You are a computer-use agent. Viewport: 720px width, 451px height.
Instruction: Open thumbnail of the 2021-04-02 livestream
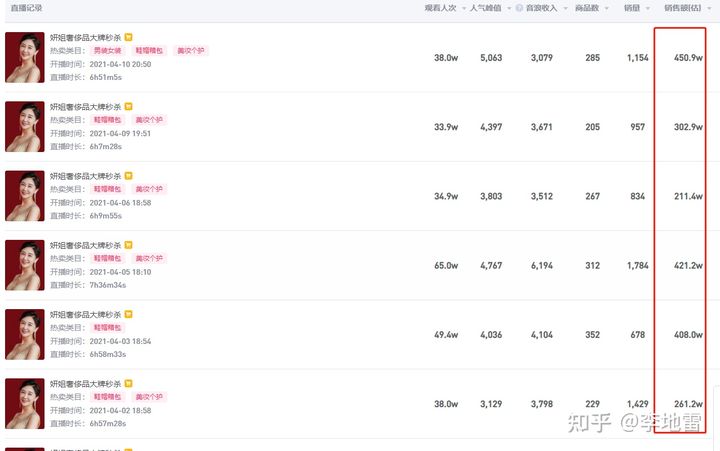pyautogui.click(x=25, y=403)
